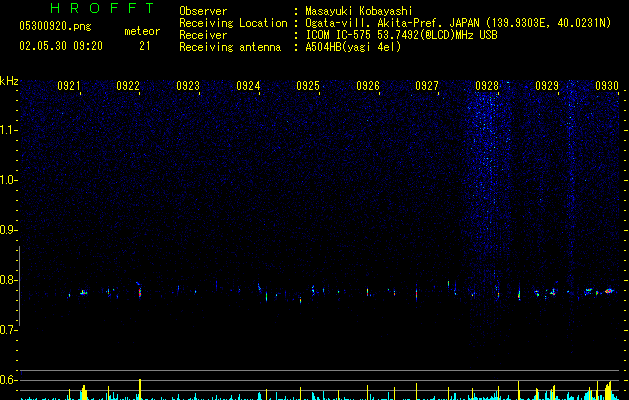Click the 0929 time marker
Screen dimensions: 629x400
click(547, 85)
